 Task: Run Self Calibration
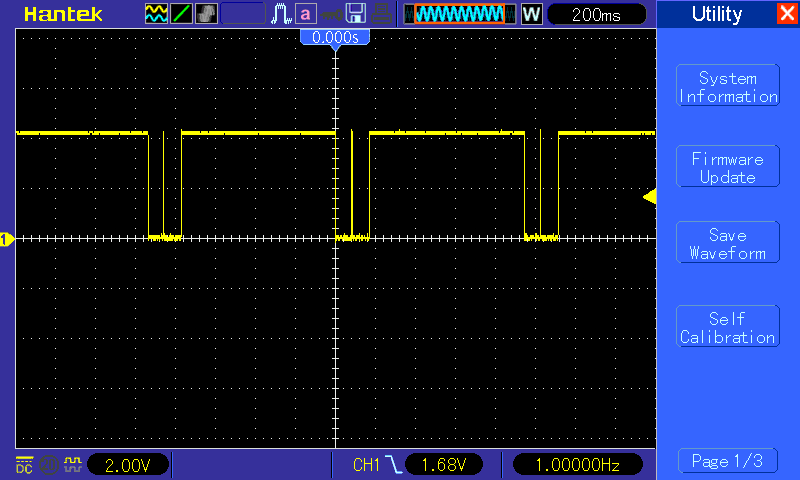(728, 326)
